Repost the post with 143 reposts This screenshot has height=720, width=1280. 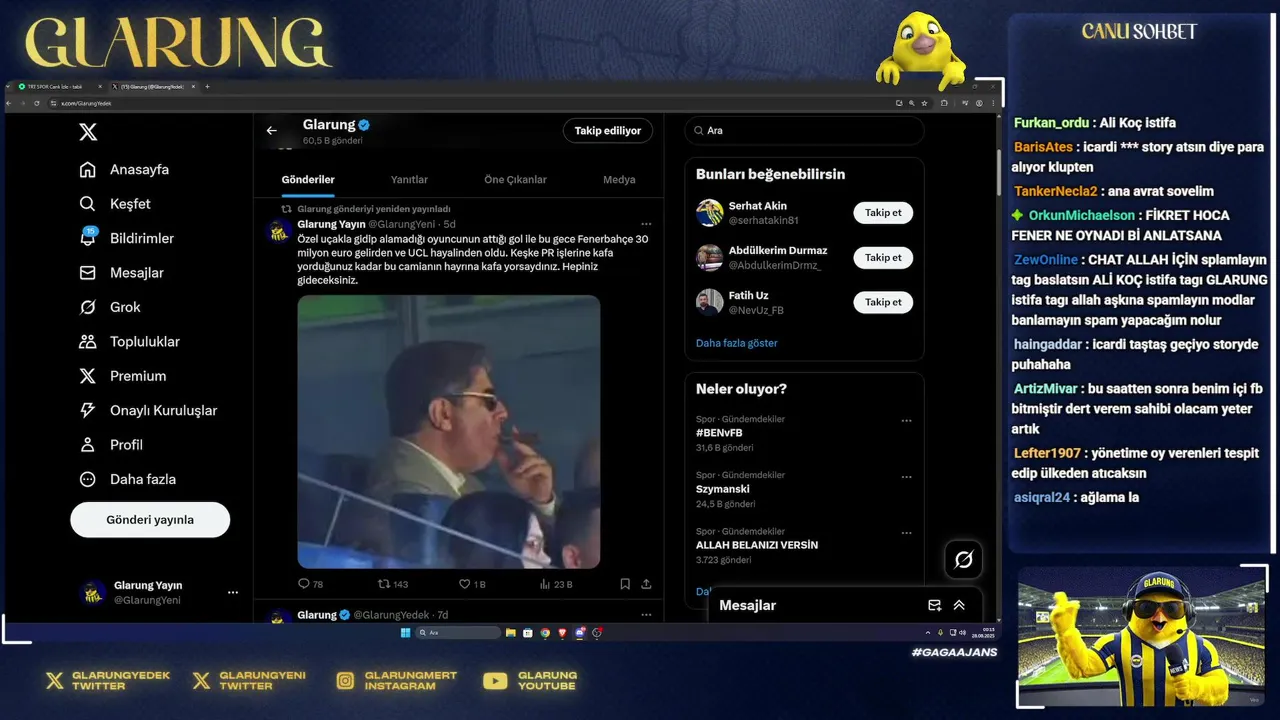(x=392, y=584)
